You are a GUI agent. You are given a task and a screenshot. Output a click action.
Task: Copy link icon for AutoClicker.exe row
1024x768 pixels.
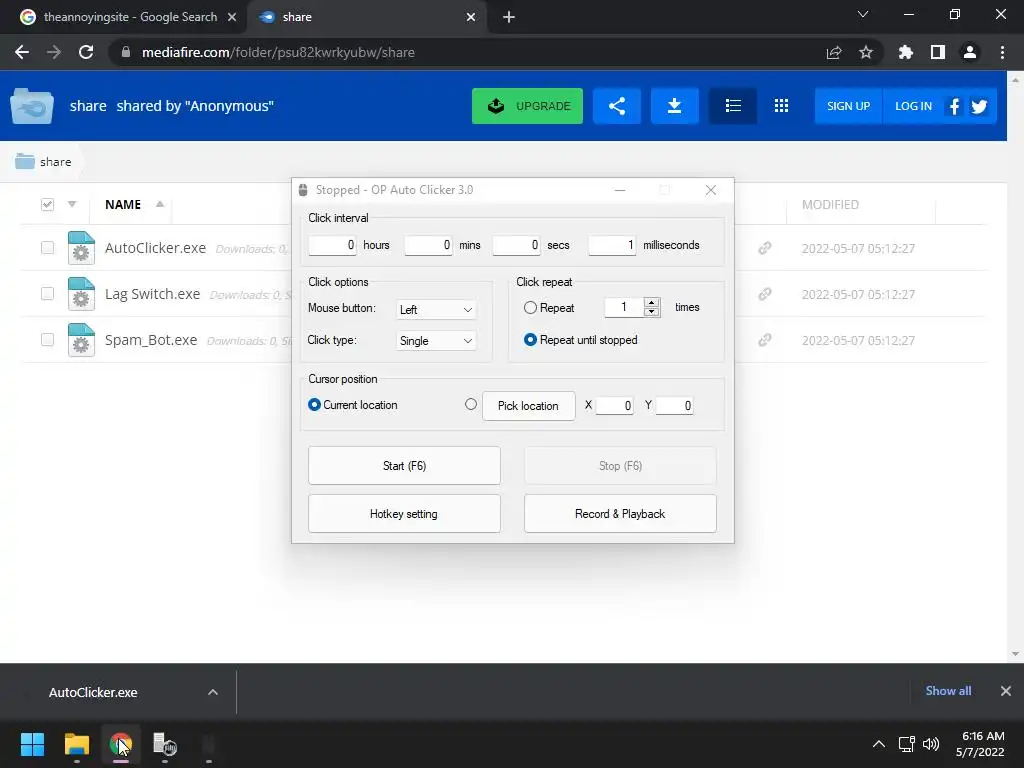[x=765, y=248]
